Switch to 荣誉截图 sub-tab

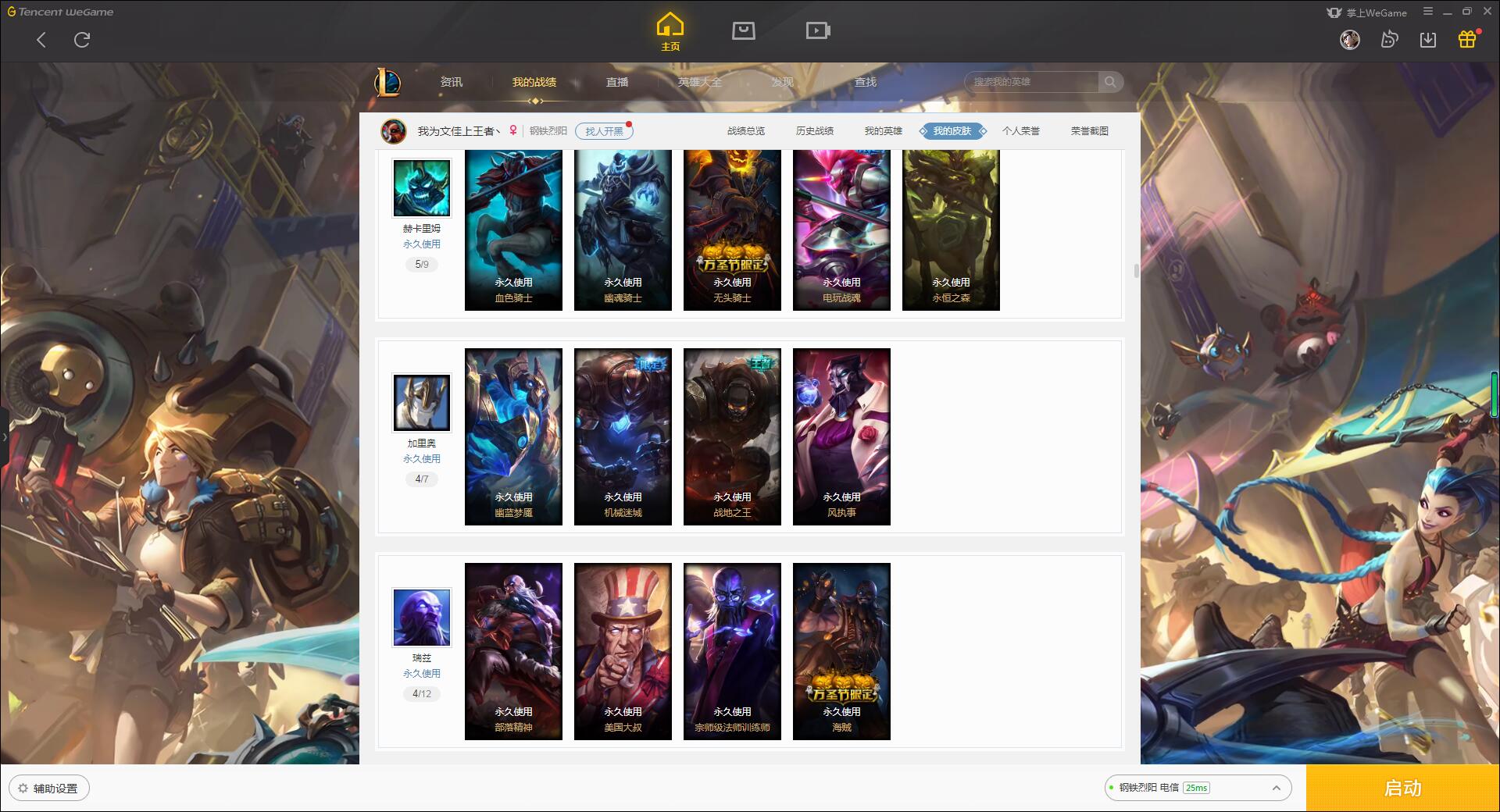pyautogui.click(x=1090, y=131)
